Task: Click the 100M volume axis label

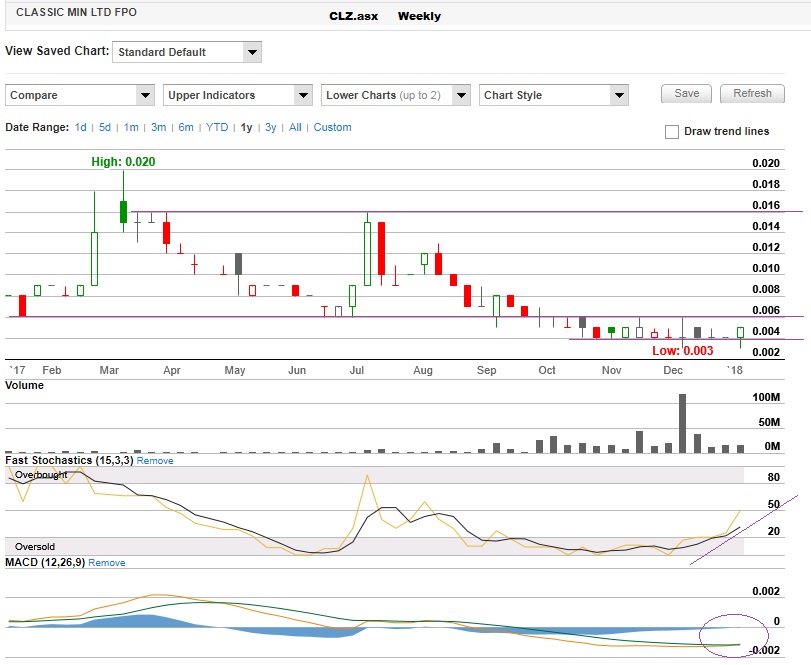Action: pos(766,398)
